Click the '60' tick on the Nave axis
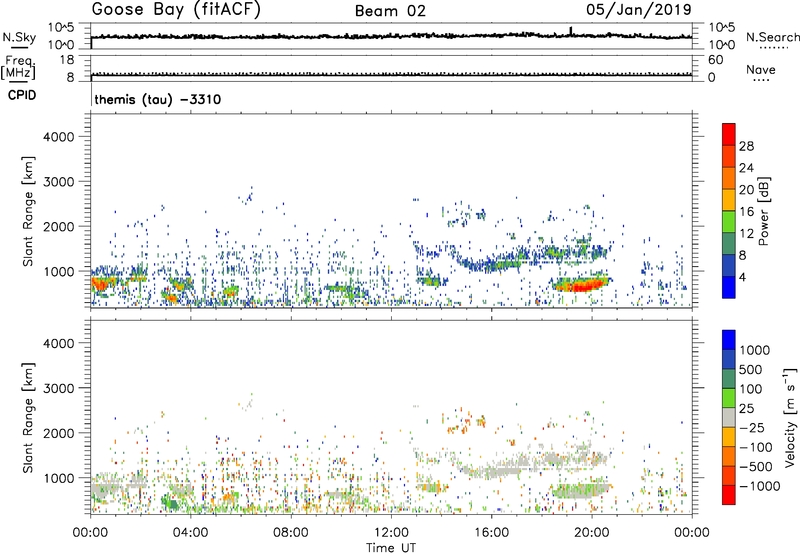800x554 pixels. 715,60
